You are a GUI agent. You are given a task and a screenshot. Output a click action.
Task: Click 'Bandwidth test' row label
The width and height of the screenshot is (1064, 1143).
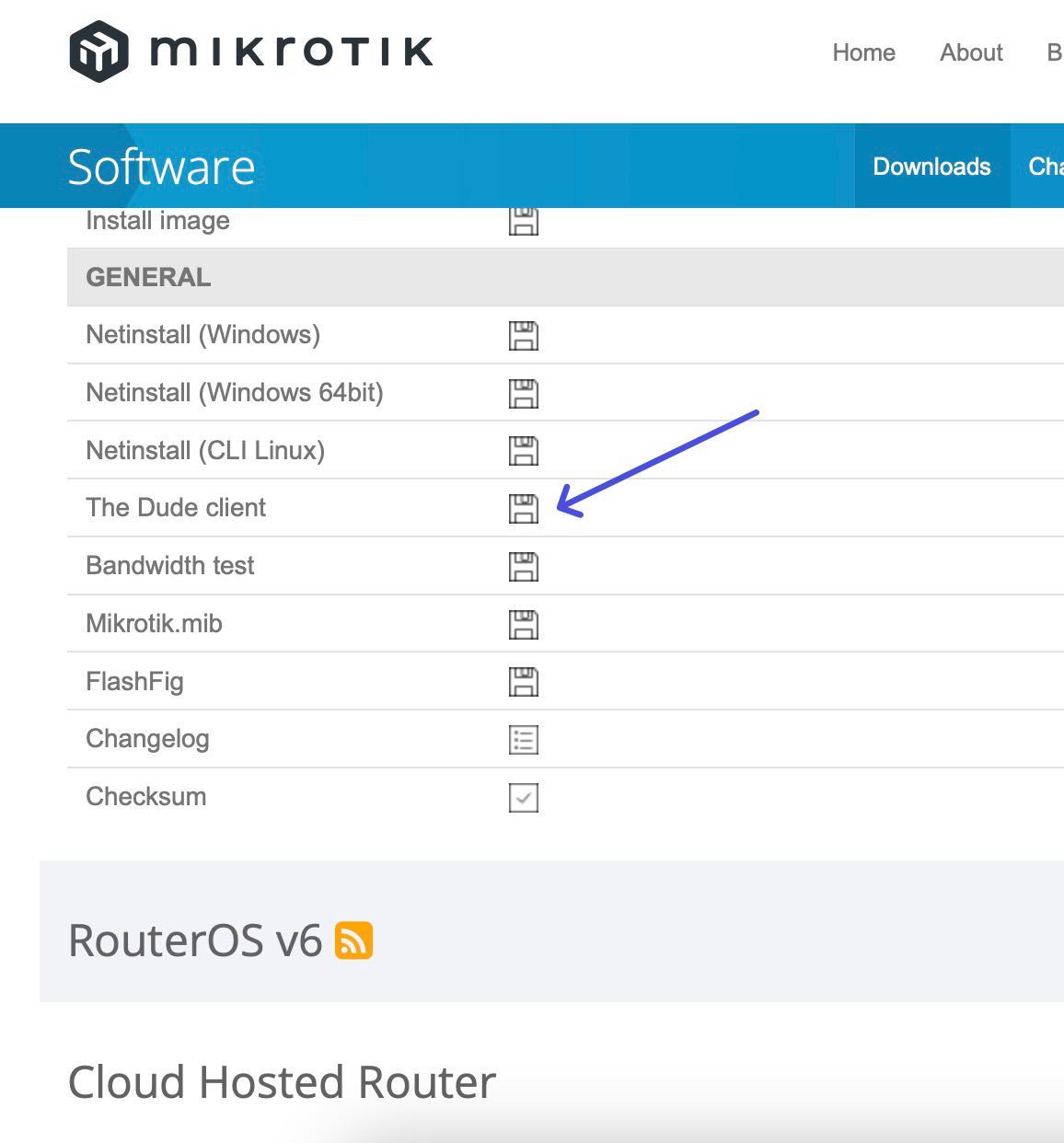click(170, 566)
